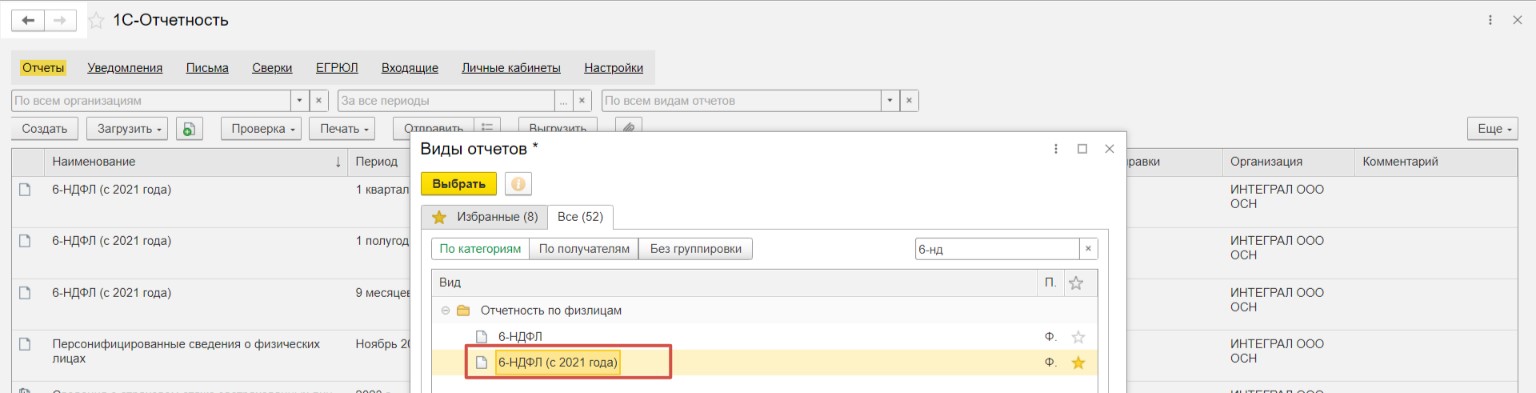Open the dialog's three-dot options menu

(x=1055, y=148)
